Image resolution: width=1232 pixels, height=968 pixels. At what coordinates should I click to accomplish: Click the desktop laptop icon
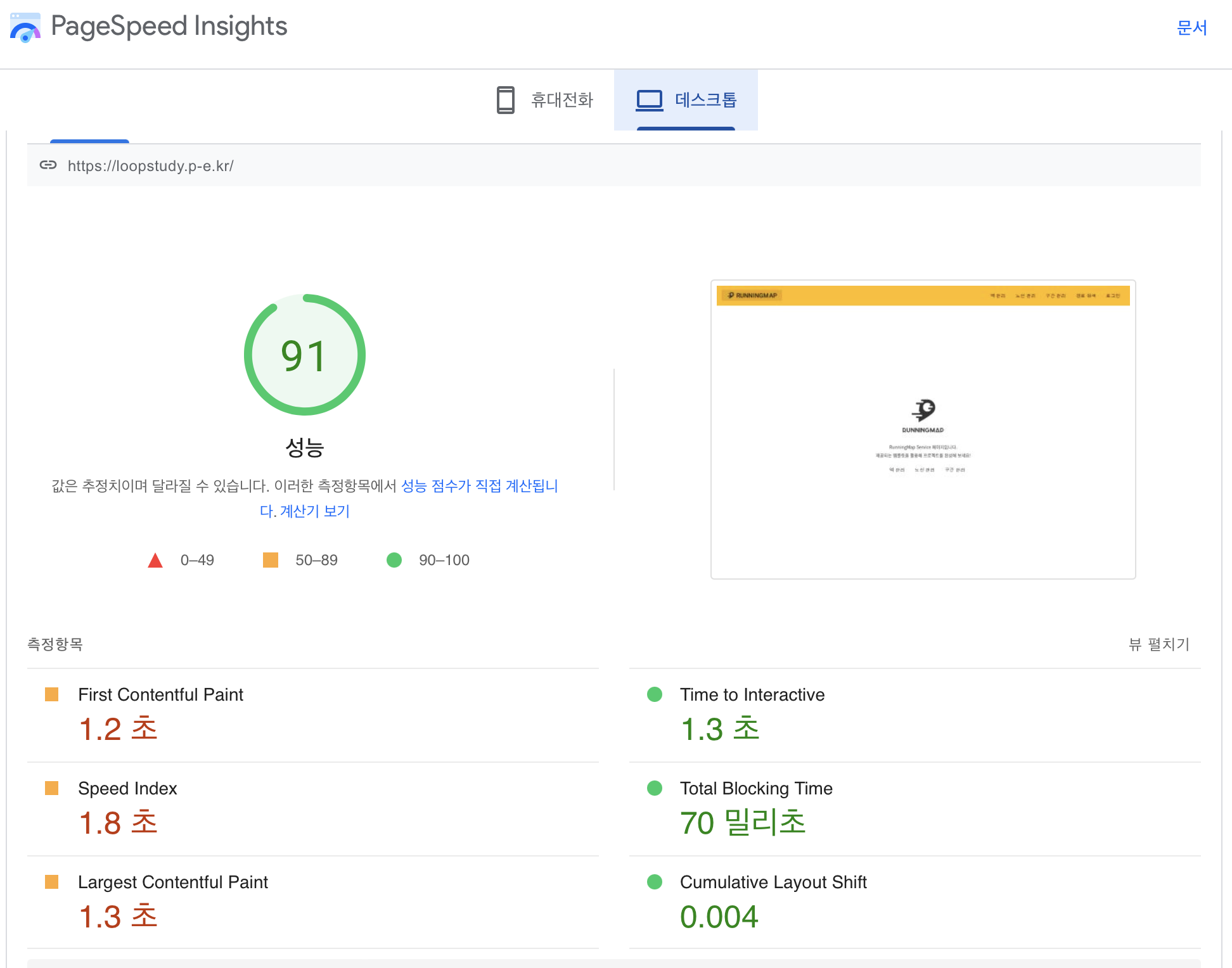(x=649, y=100)
